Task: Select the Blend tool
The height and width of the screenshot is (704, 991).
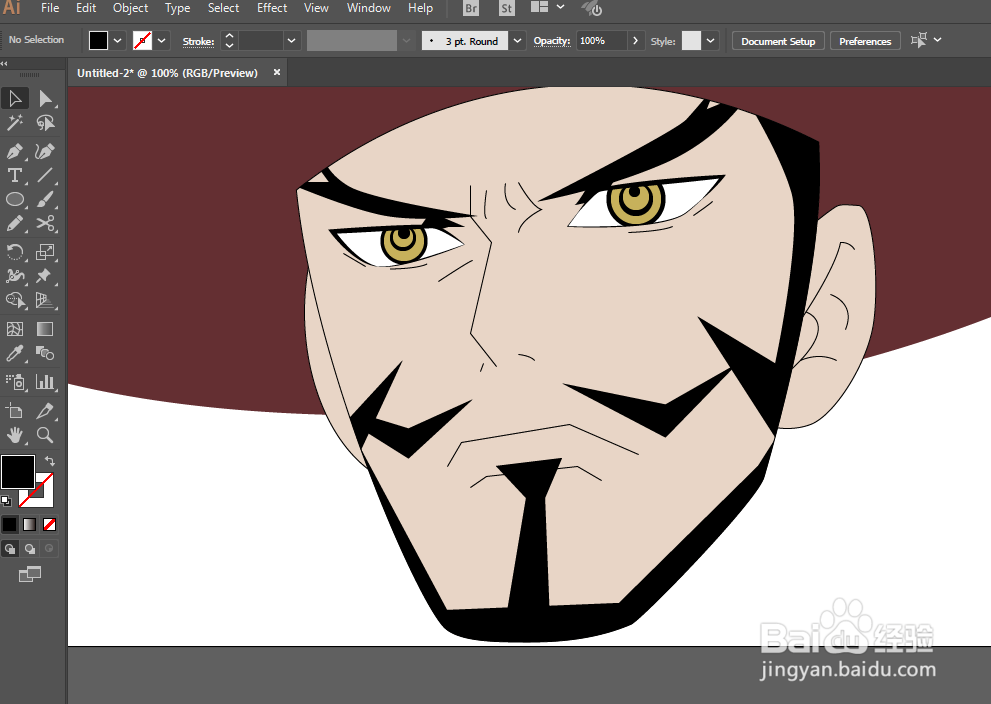Action: (45, 353)
